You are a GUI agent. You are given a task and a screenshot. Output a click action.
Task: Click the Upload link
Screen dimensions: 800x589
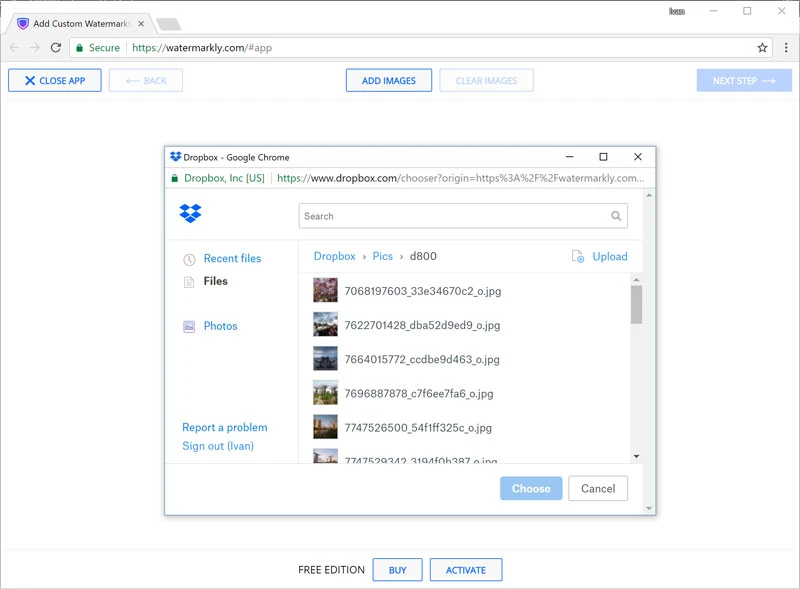click(610, 256)
